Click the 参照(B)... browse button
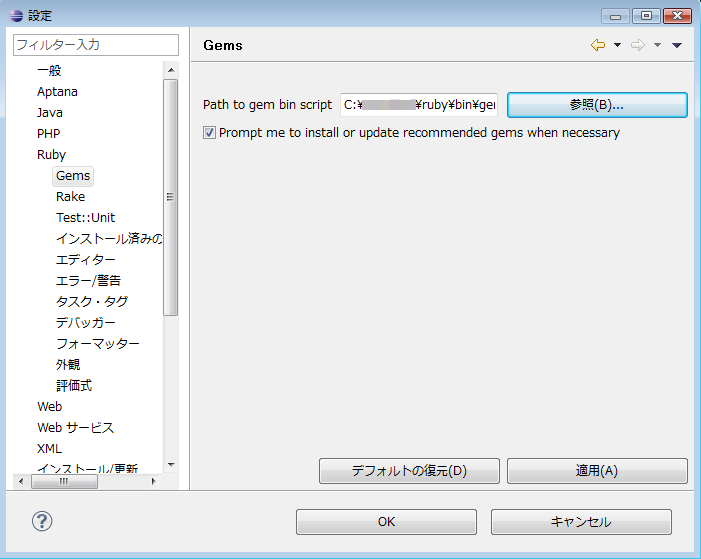The height and width of the screenshot is (559, 701). click(597, 105)
